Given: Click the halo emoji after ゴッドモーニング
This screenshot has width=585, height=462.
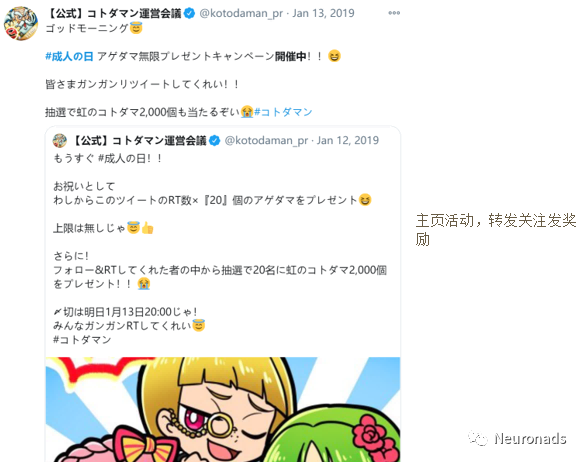Looking at the screenshot, I should (136, 28).
